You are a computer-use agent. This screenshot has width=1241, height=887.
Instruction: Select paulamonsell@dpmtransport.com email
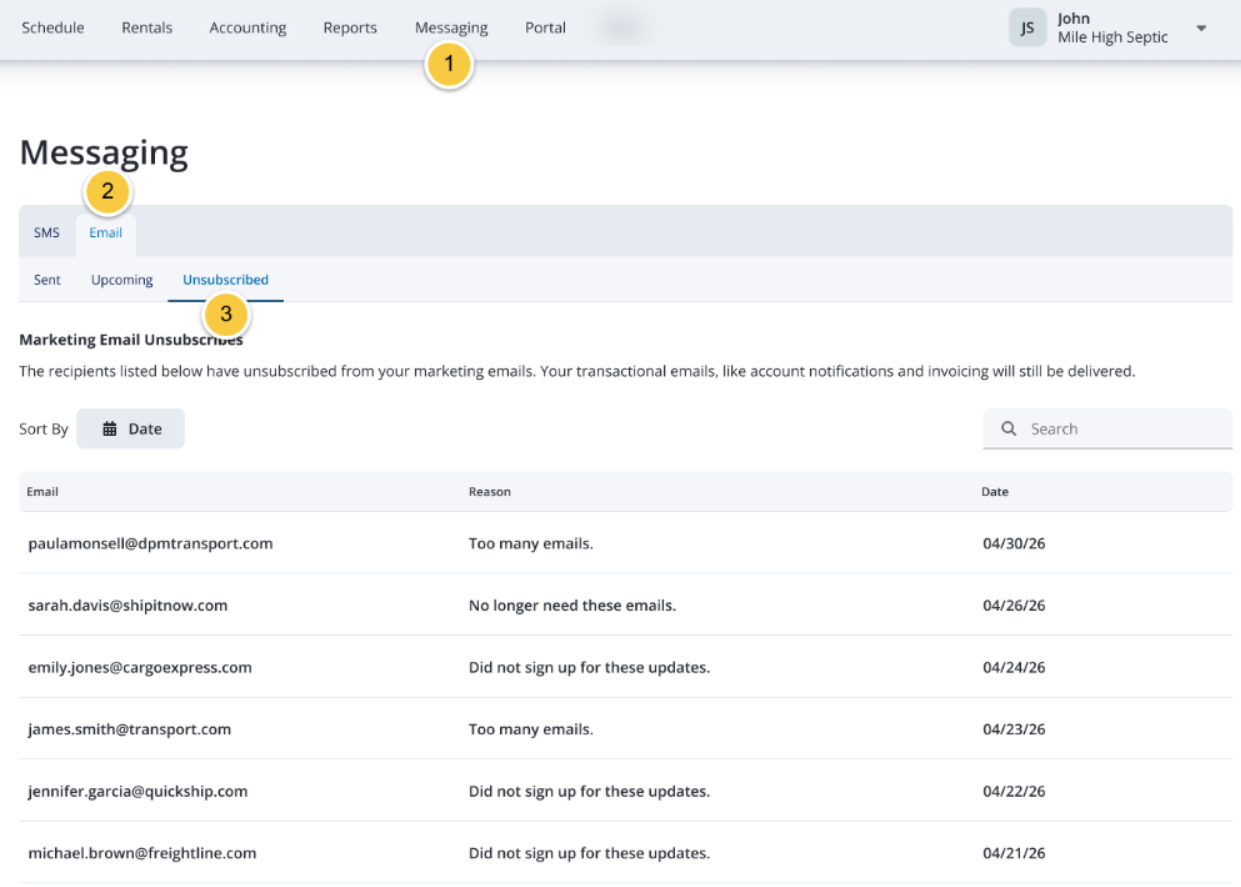150,544
